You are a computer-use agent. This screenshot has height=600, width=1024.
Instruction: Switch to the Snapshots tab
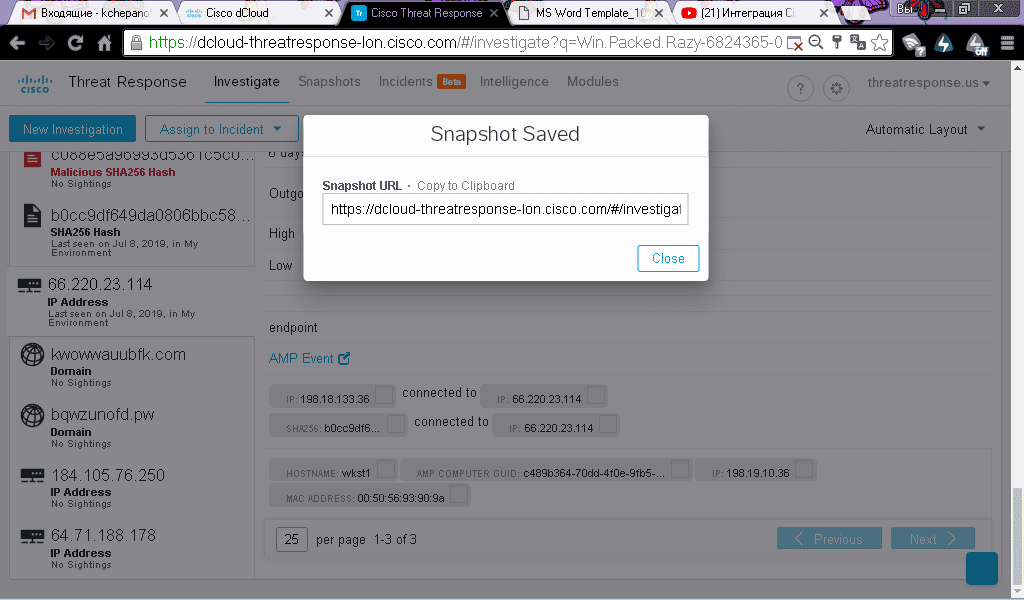tap(329, 82)
